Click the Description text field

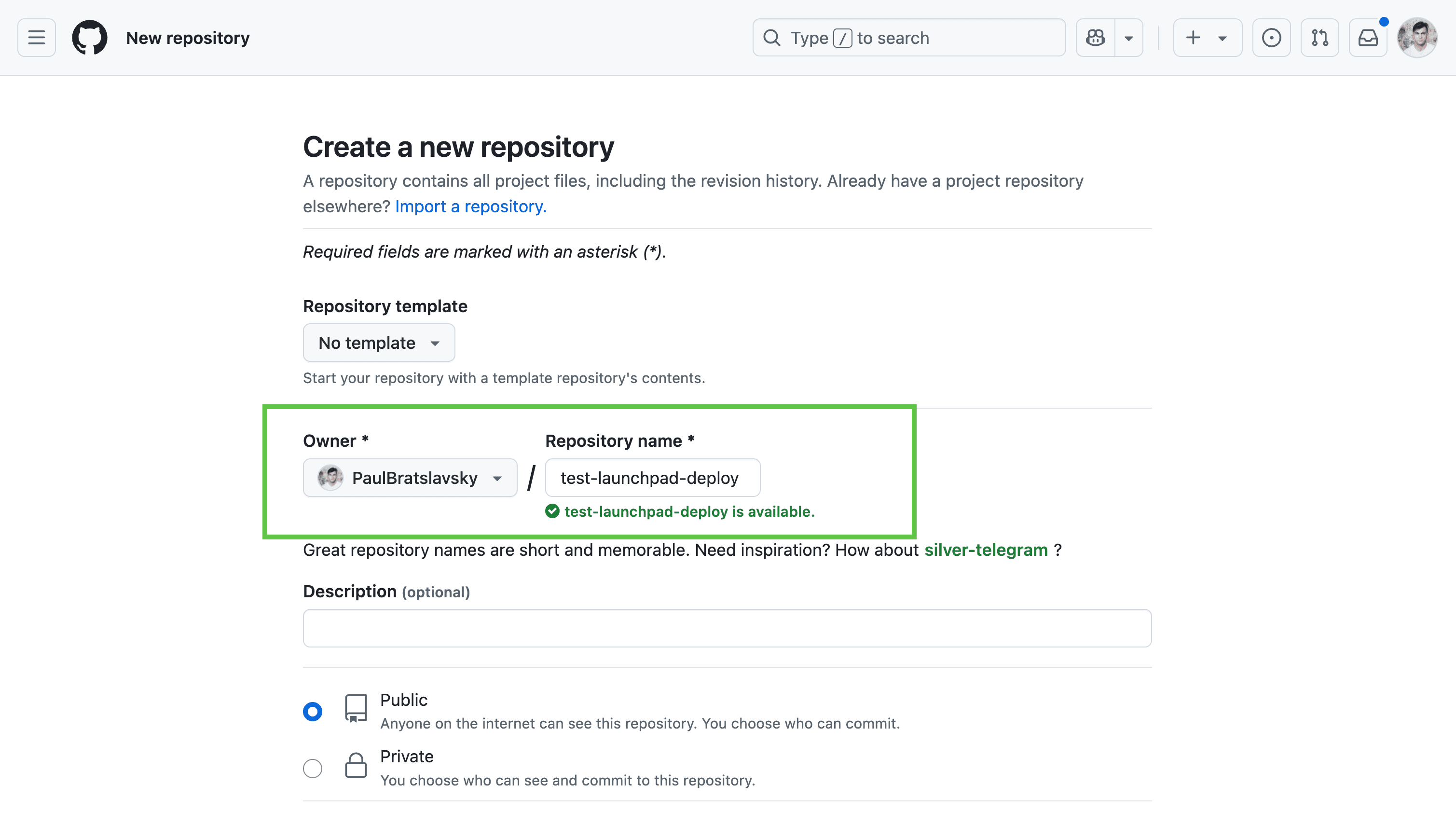tap(727, 628)
